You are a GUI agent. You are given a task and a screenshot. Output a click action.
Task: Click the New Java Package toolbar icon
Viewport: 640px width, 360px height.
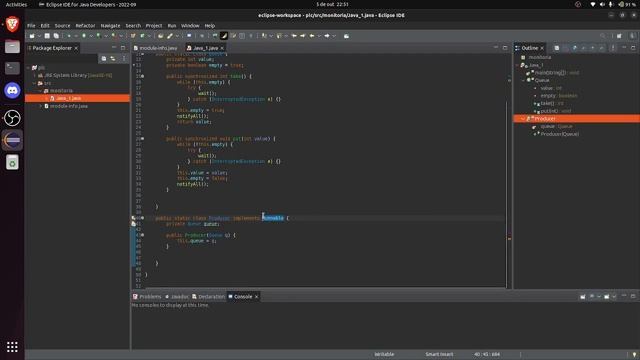[x=133, y=36]
